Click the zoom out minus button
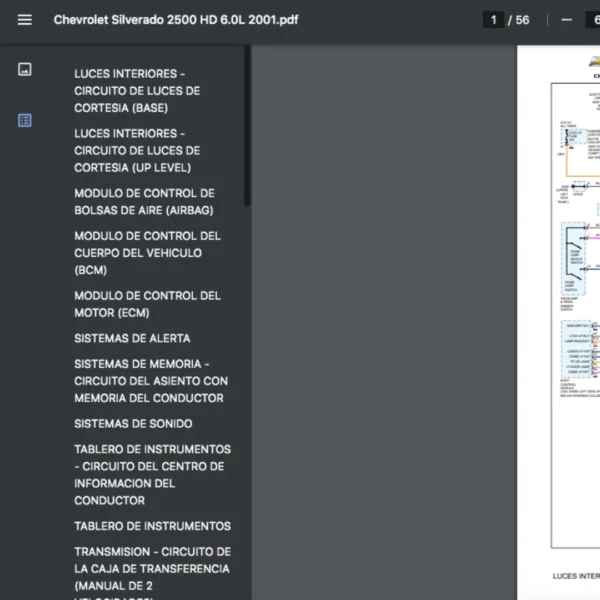This screenshot has width=600, height=600. [566, 20]
